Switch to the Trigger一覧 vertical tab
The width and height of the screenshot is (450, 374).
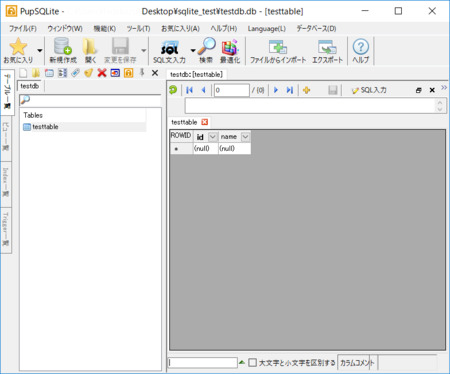(x=6, y=229)
